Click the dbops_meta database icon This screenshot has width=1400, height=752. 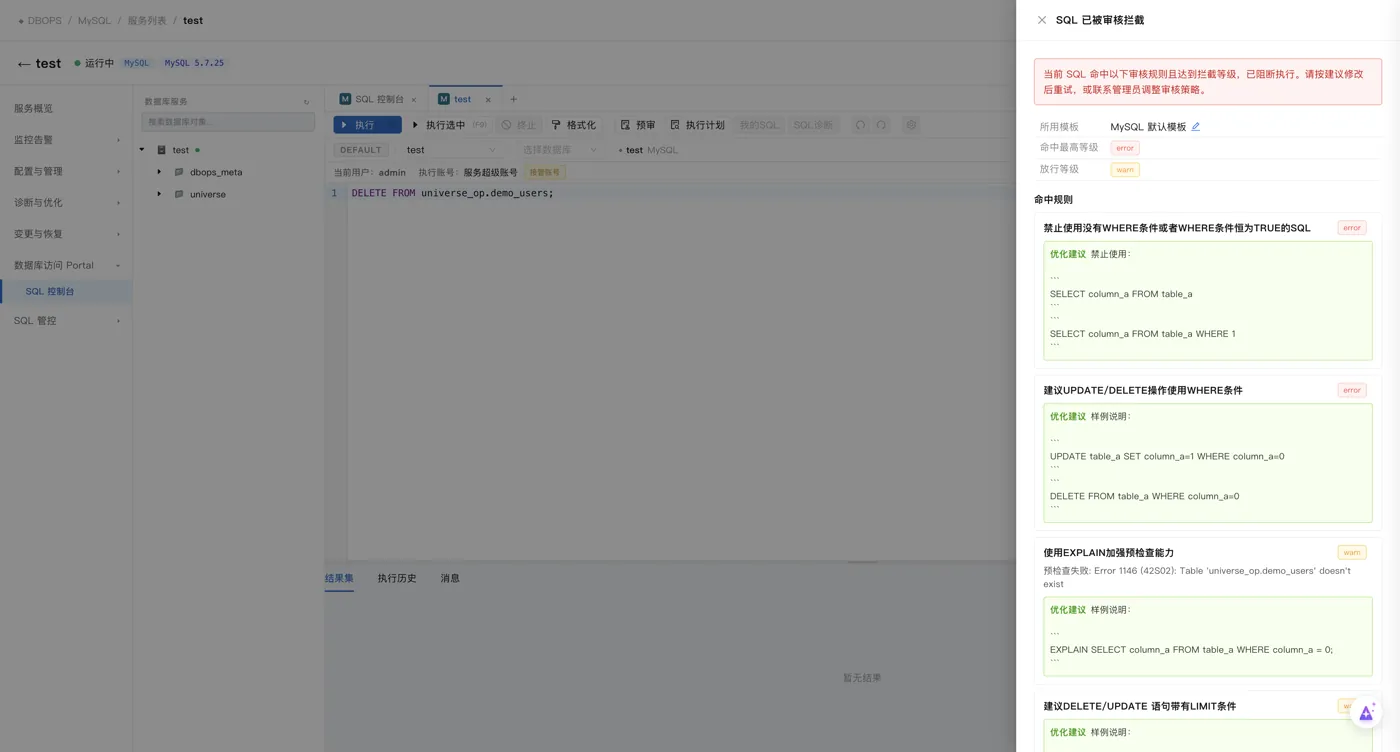pyautogui.click(x=179, y=172)
